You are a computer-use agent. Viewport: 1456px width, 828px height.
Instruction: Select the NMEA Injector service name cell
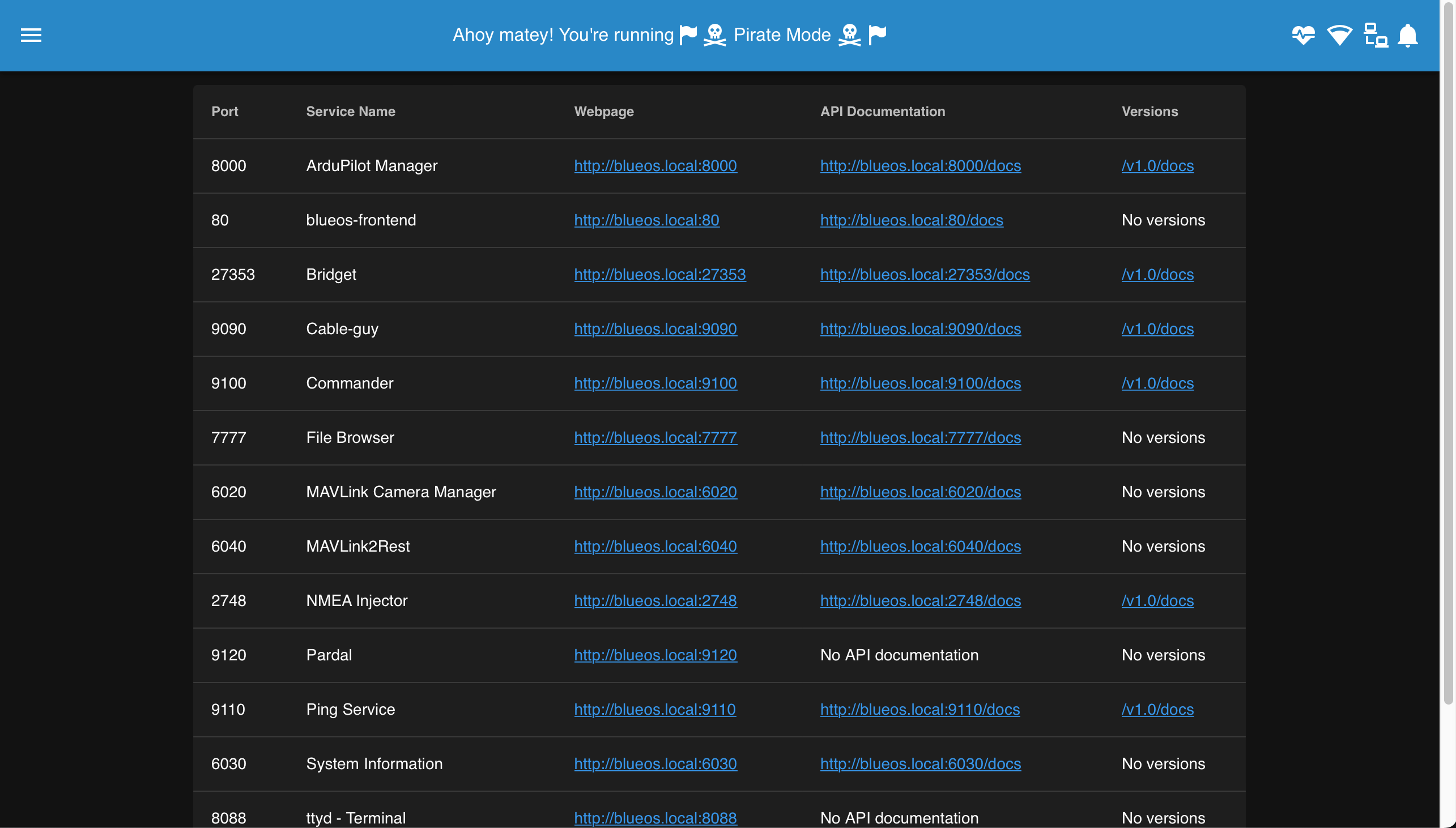(356, 600)
